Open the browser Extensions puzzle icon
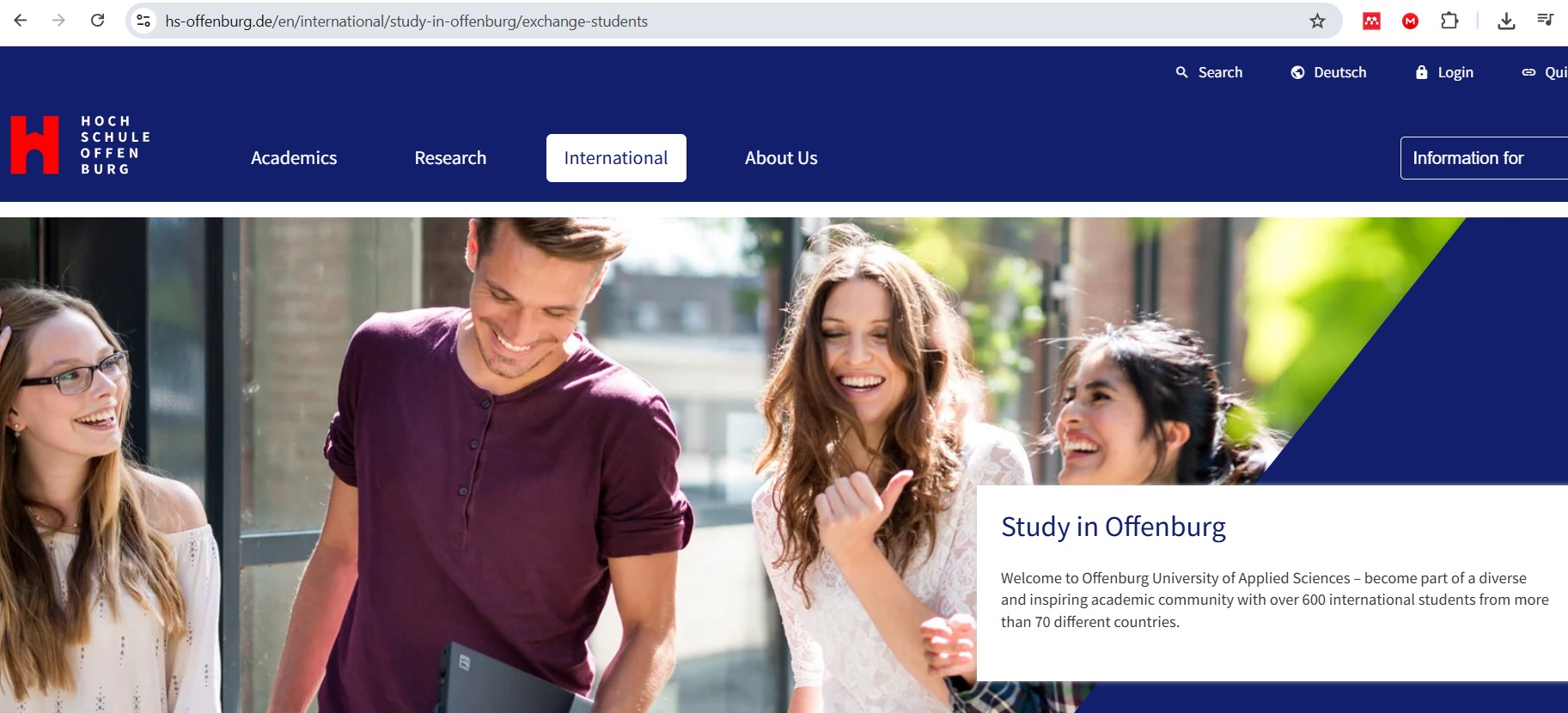The image size is (1568, 713). (1449, 21)
